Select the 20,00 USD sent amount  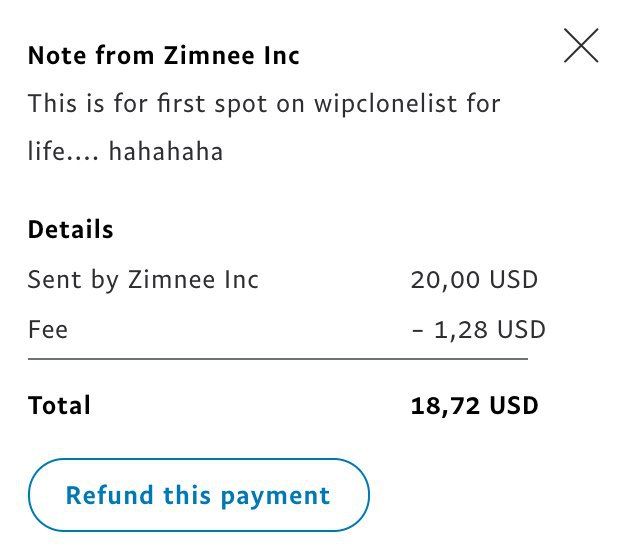point(474,279)
